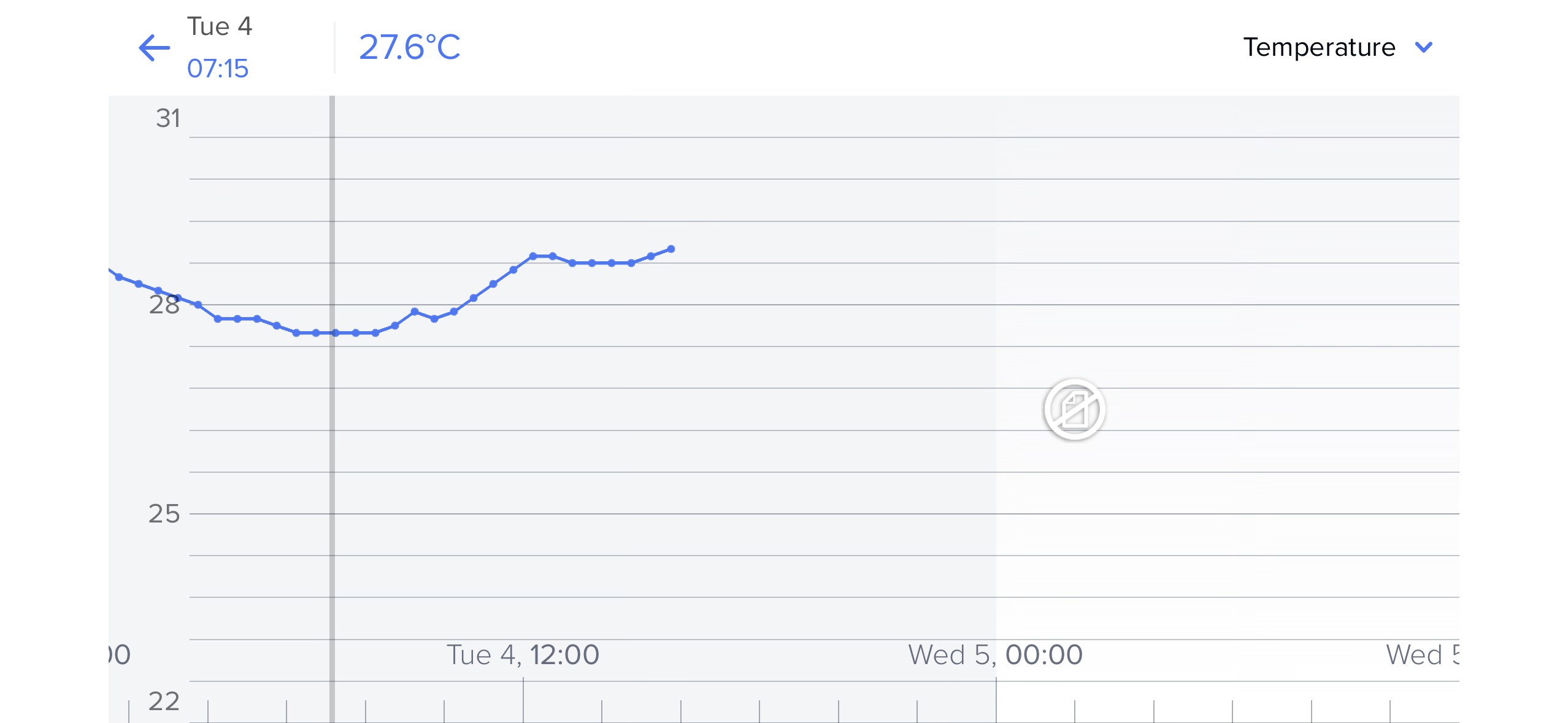Click the blue back arrow icon
The image size is (1568, 723).
coord(154,48)
